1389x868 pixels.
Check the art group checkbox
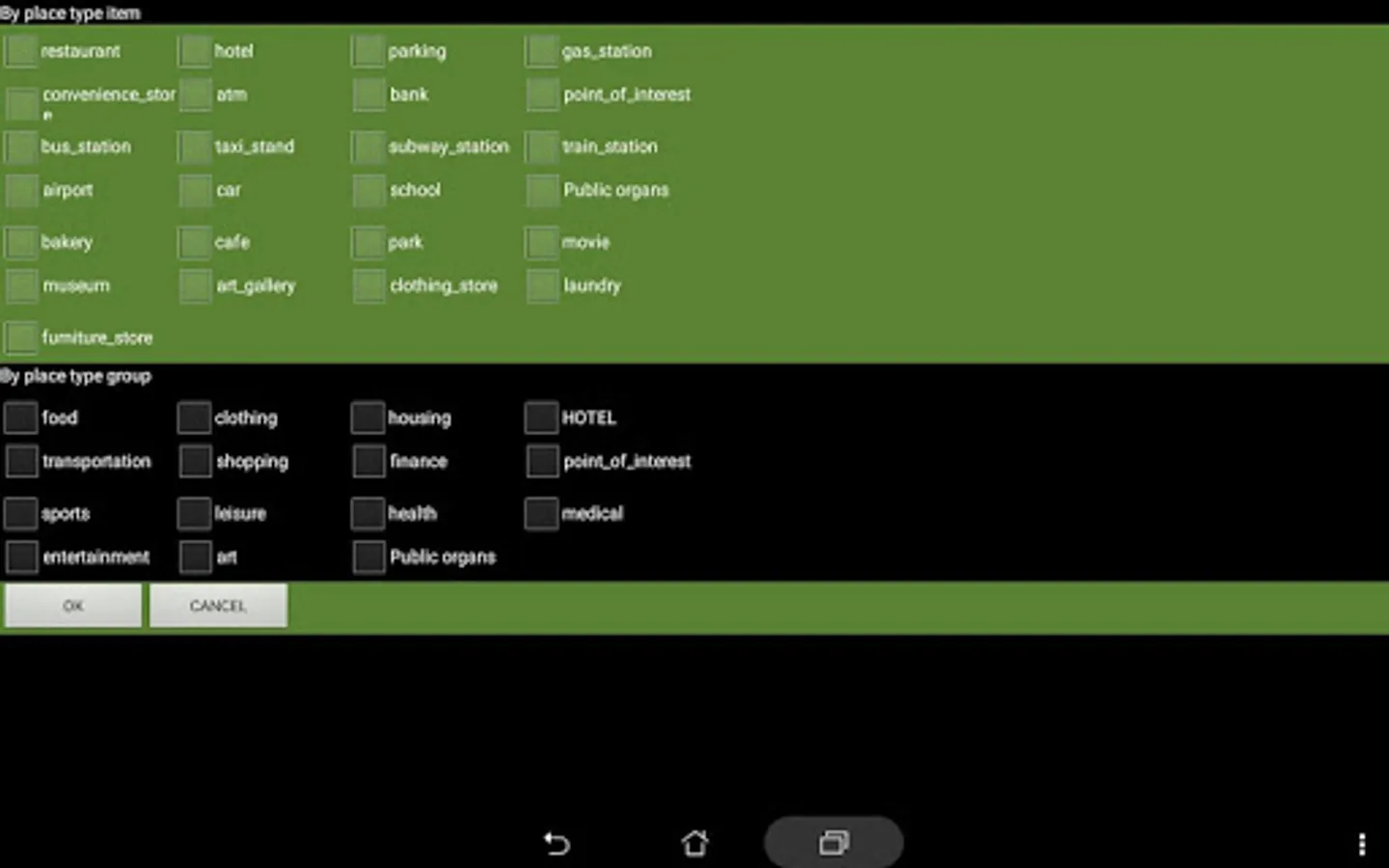coord(195,556)
